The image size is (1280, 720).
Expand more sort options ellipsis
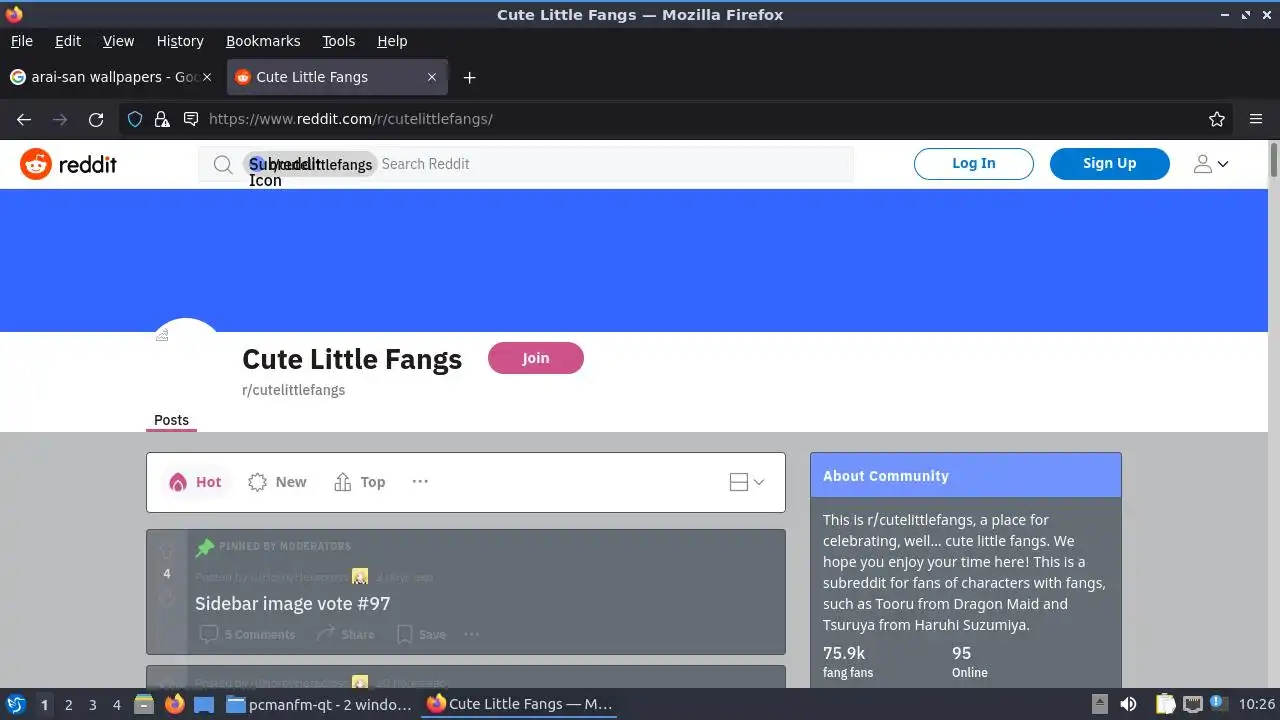point(420,482)
